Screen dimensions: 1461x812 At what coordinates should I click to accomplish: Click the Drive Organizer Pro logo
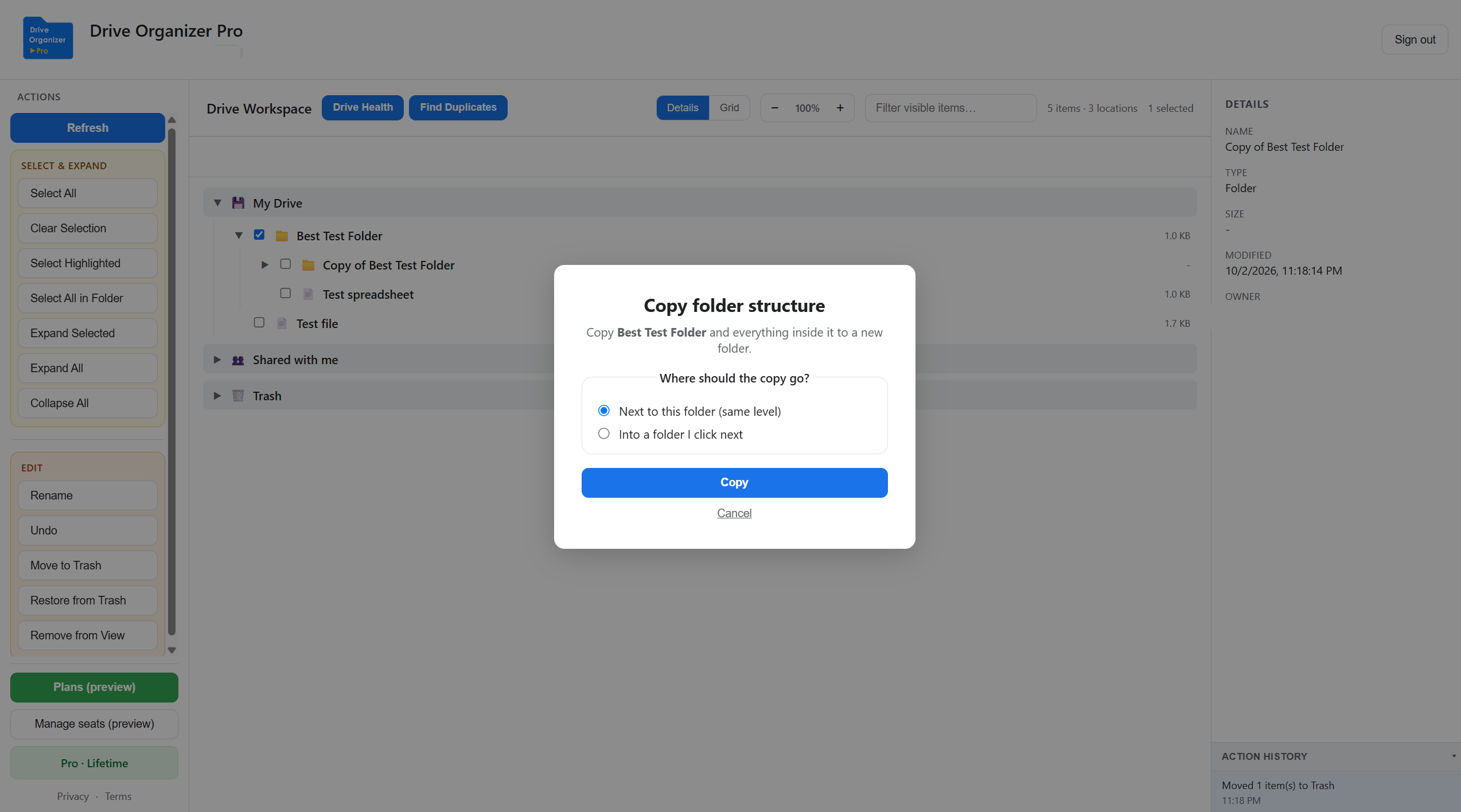[x=48, y=38]
